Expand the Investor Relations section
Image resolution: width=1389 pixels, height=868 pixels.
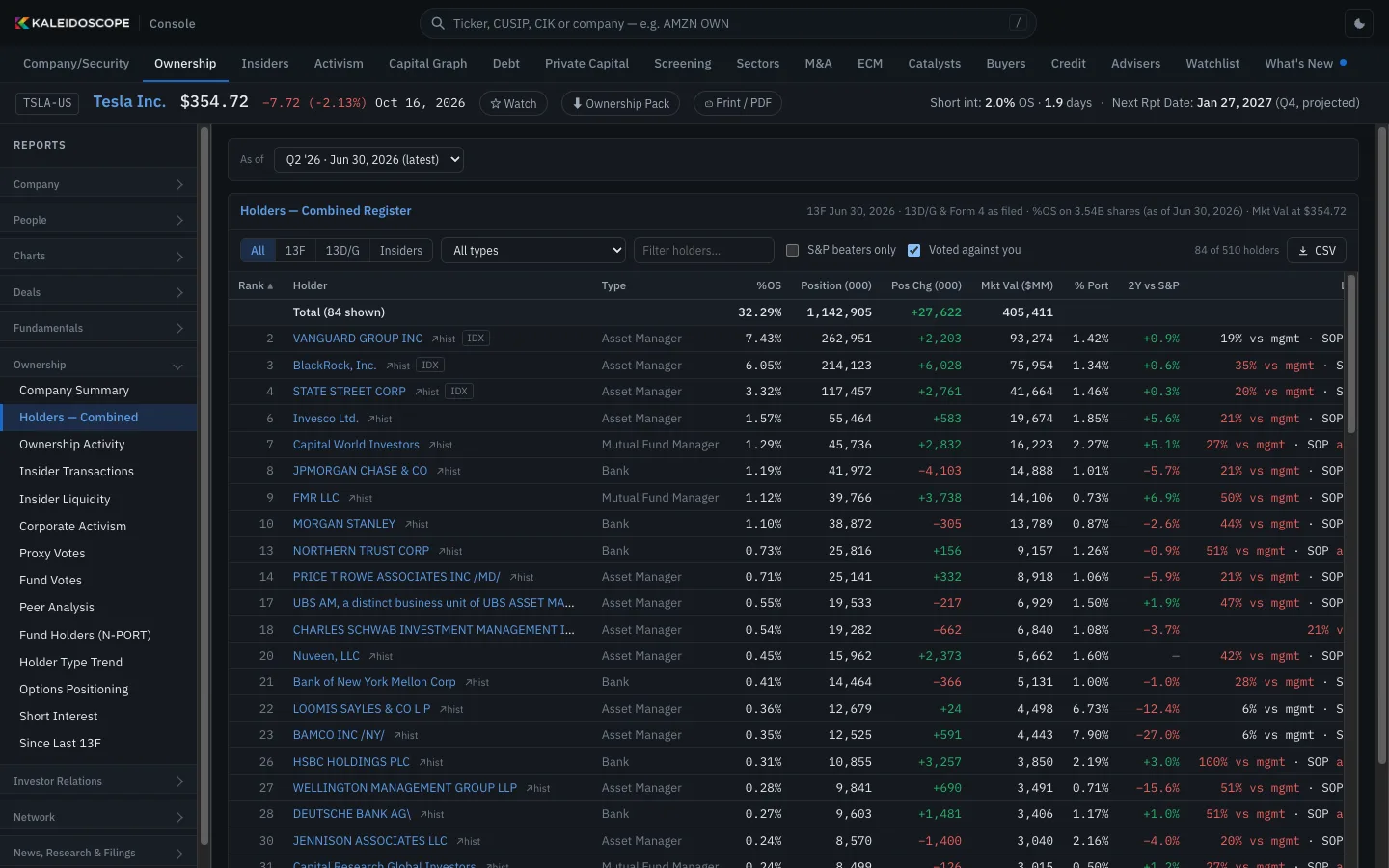(x=98, y=781)
